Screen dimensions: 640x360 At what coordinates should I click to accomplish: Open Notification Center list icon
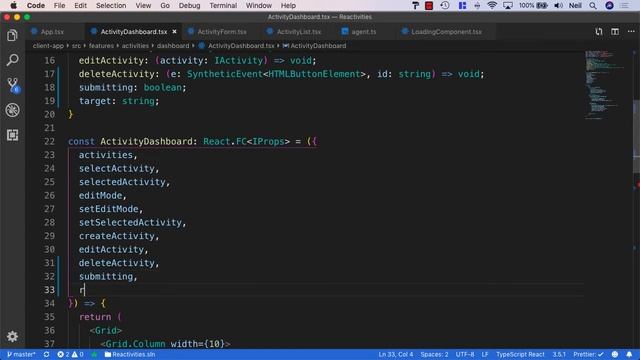(624, 5)
